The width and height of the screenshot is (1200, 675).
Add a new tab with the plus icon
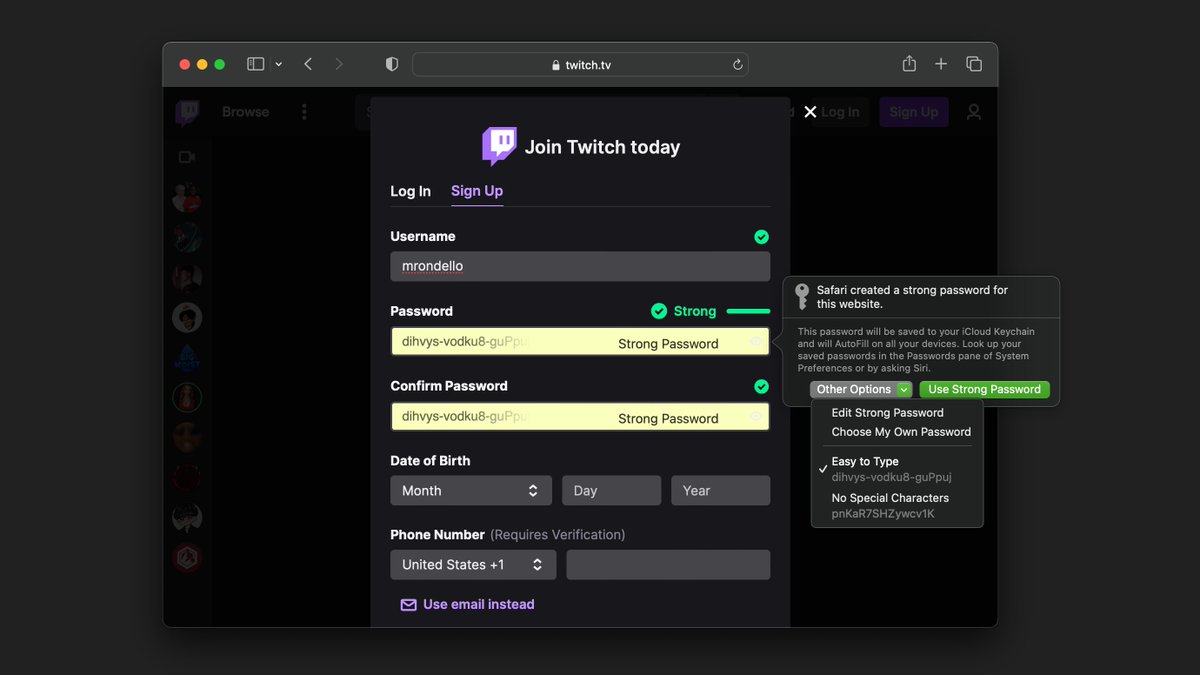tap(941, 64)
